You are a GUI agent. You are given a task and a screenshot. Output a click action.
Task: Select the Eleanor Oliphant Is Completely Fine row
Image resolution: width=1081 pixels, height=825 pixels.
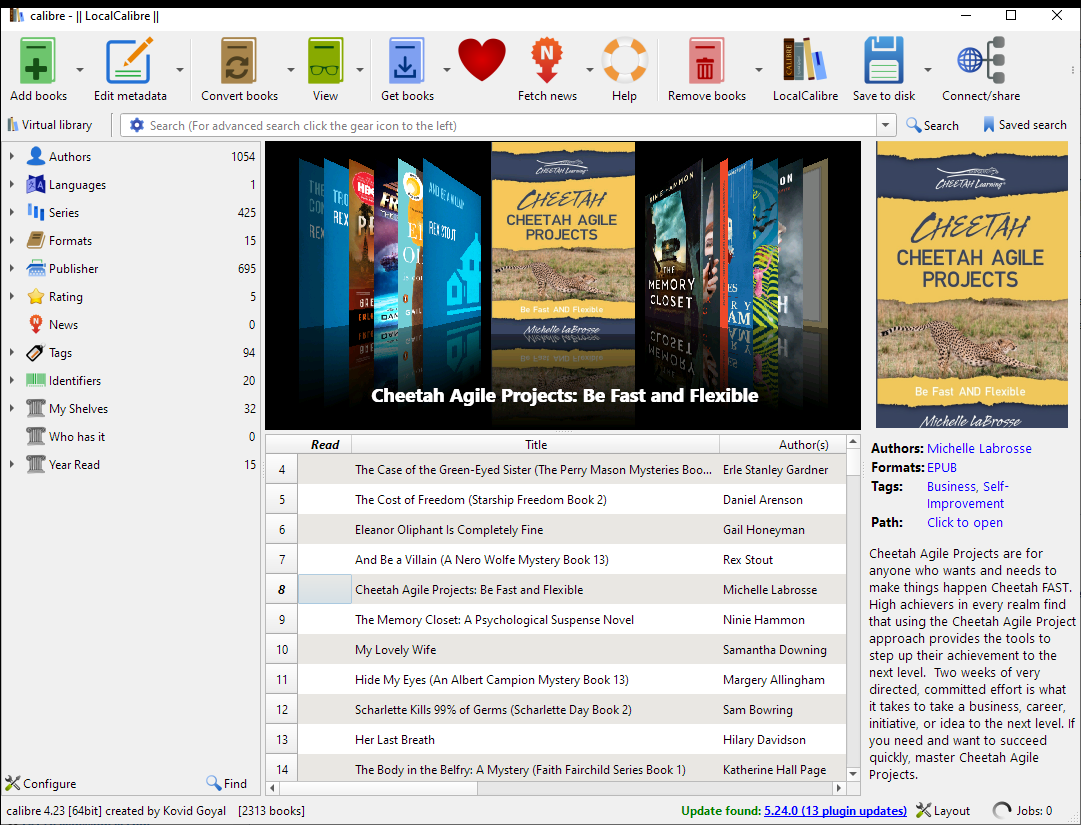556,529
